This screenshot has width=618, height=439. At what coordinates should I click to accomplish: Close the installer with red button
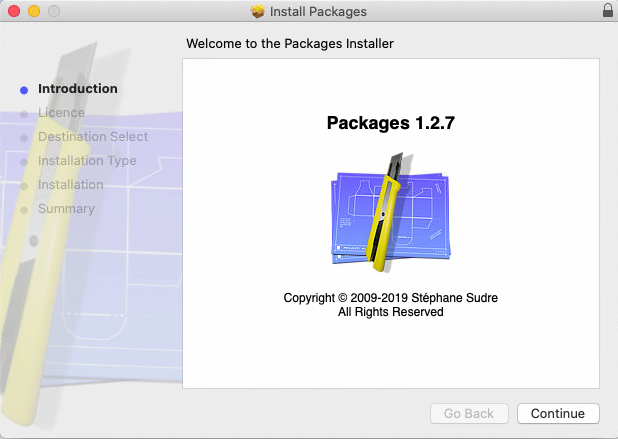coord(14,11)
